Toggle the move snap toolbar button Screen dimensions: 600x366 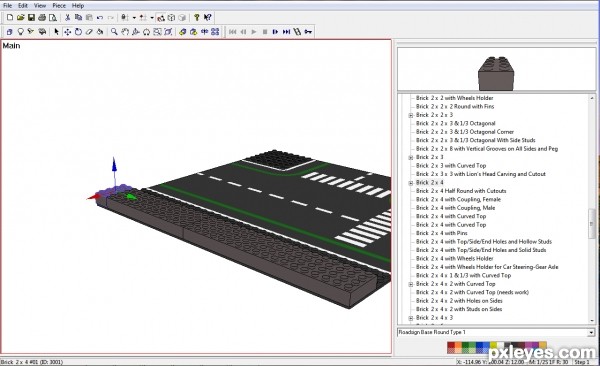[x=143, y=18]
